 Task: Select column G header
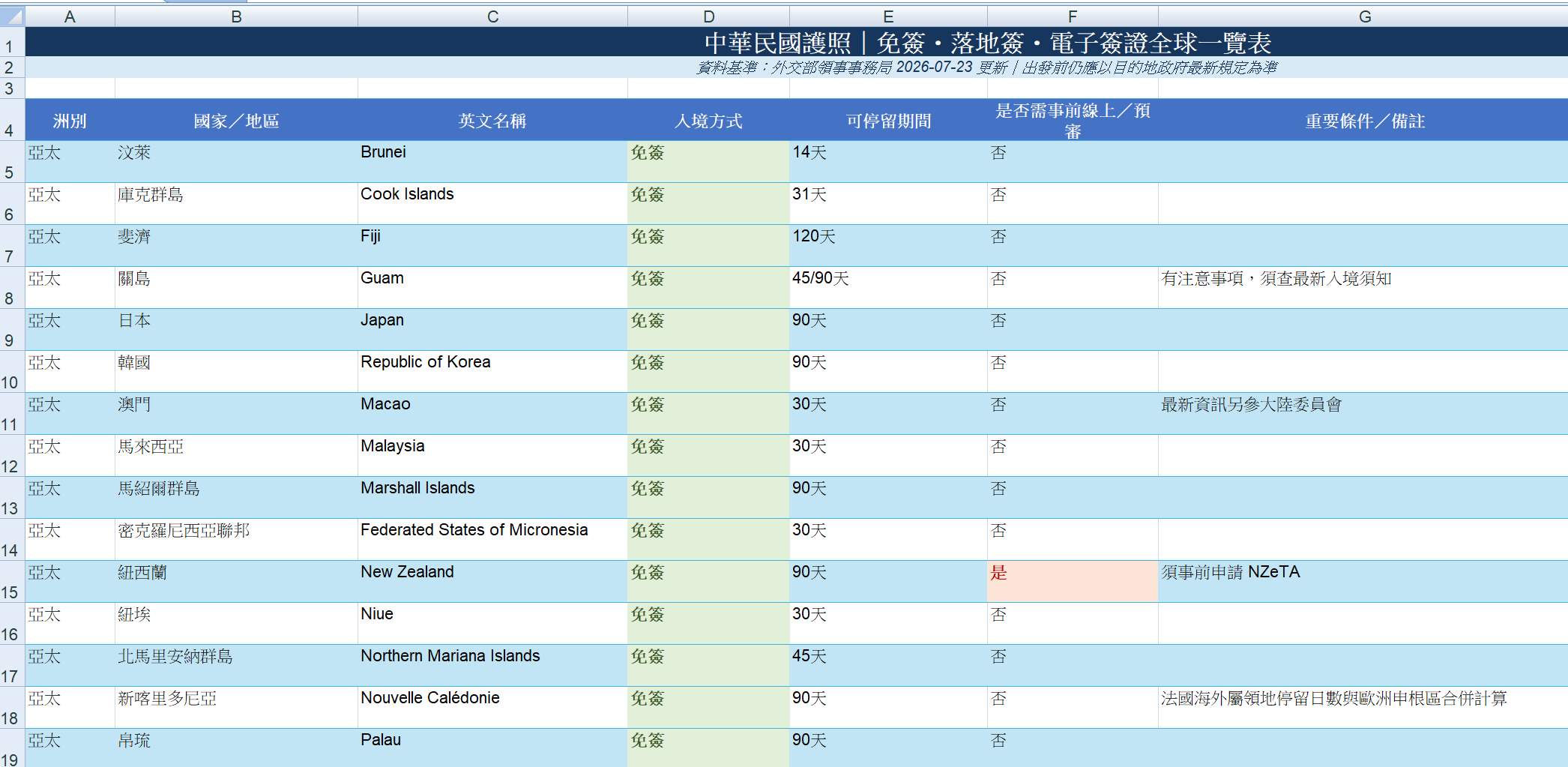[1363, 16]
